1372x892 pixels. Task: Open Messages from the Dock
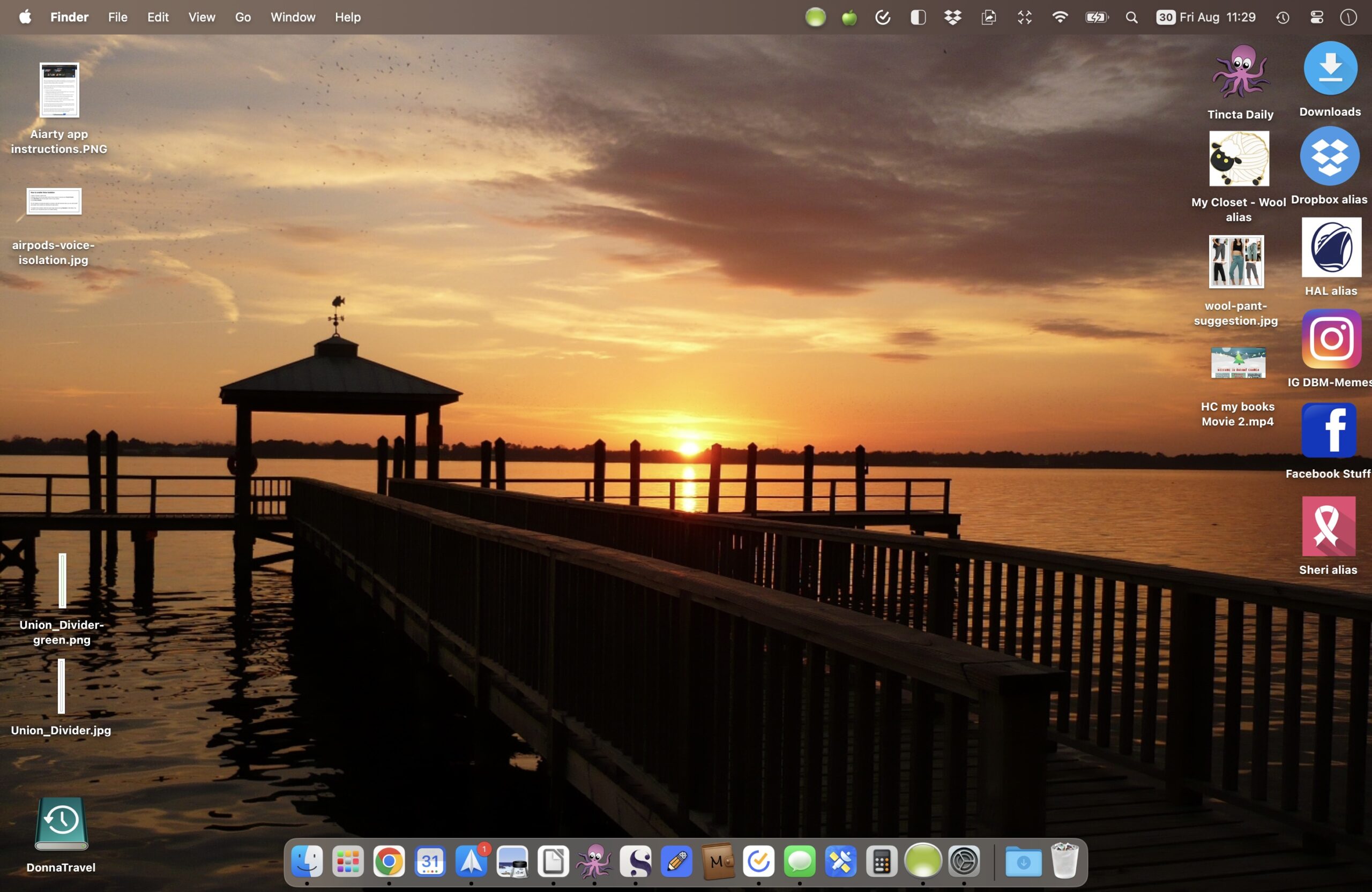(800, 862)
